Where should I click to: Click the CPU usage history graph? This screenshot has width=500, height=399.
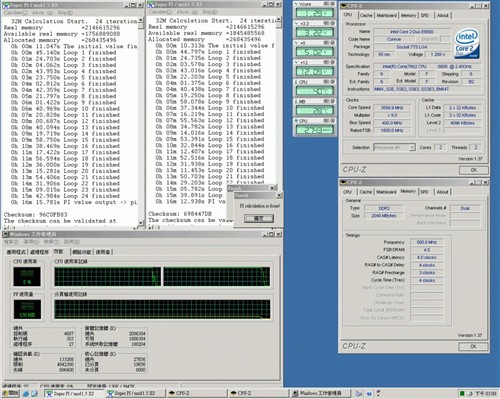[x=162, y=276]
